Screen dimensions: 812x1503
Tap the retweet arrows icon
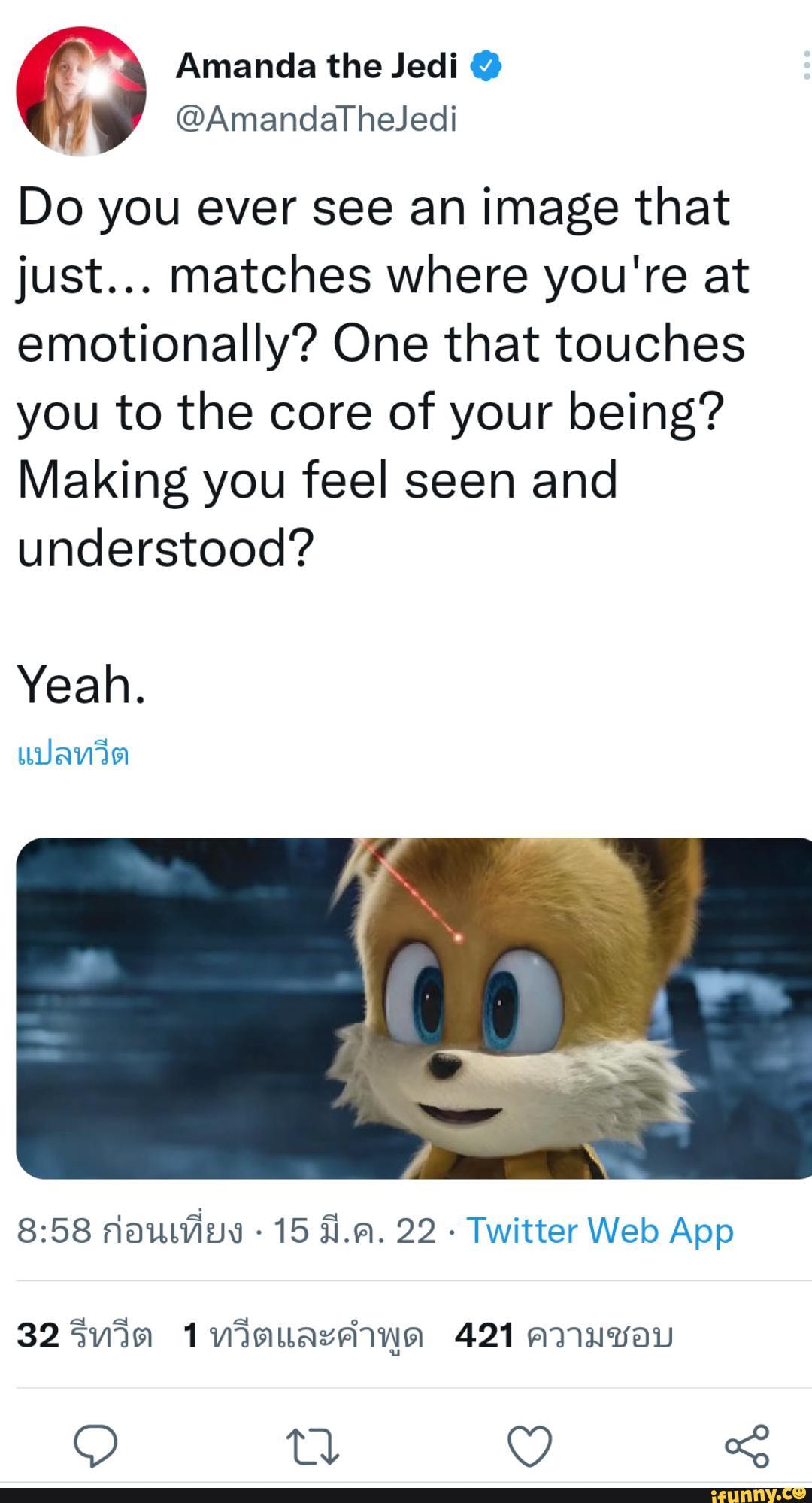[x=313, y=1446]
